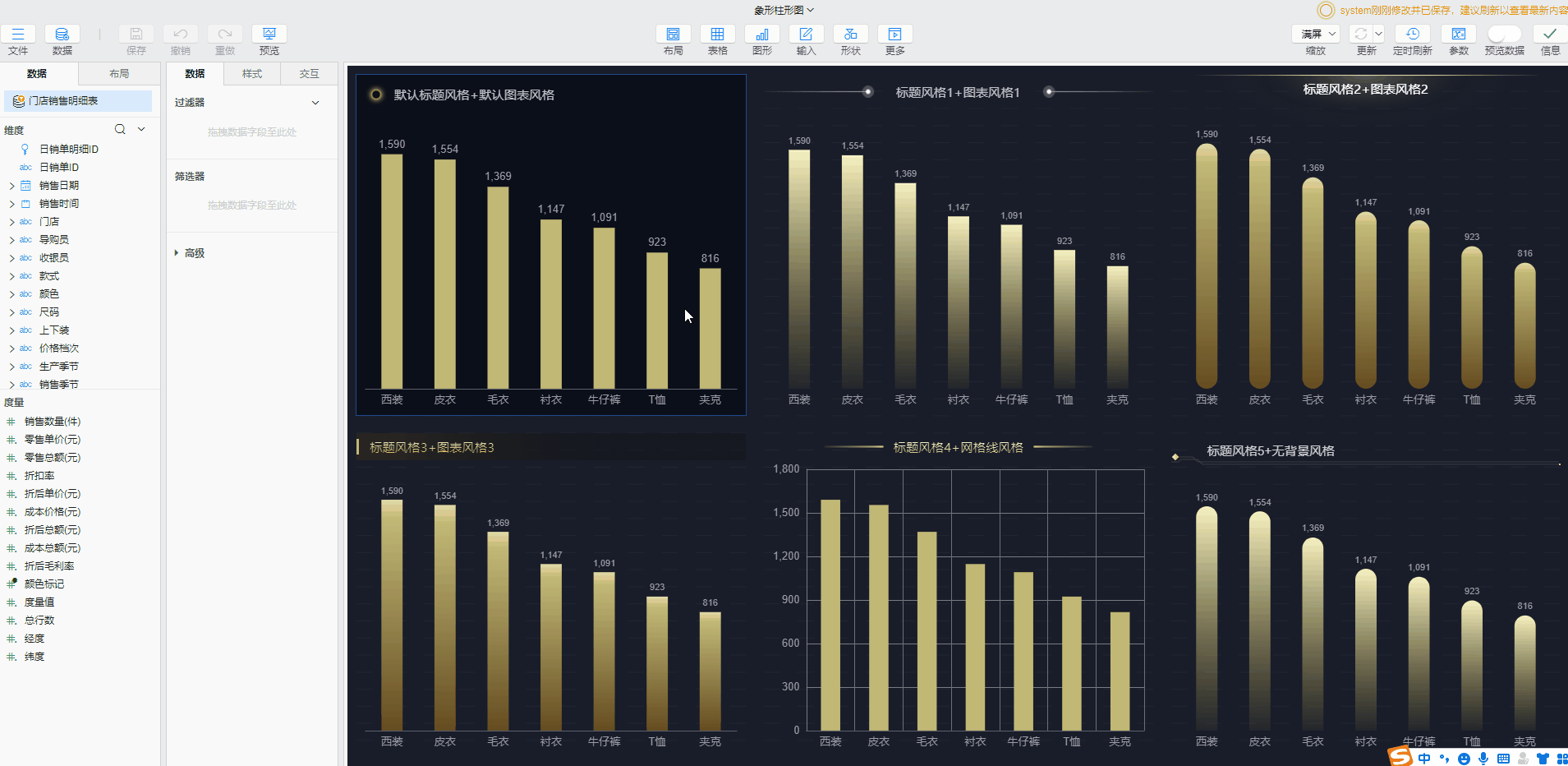Open the 象形柱形图 title dropdown
The image size is (1568, 766).
coord(784,10)
